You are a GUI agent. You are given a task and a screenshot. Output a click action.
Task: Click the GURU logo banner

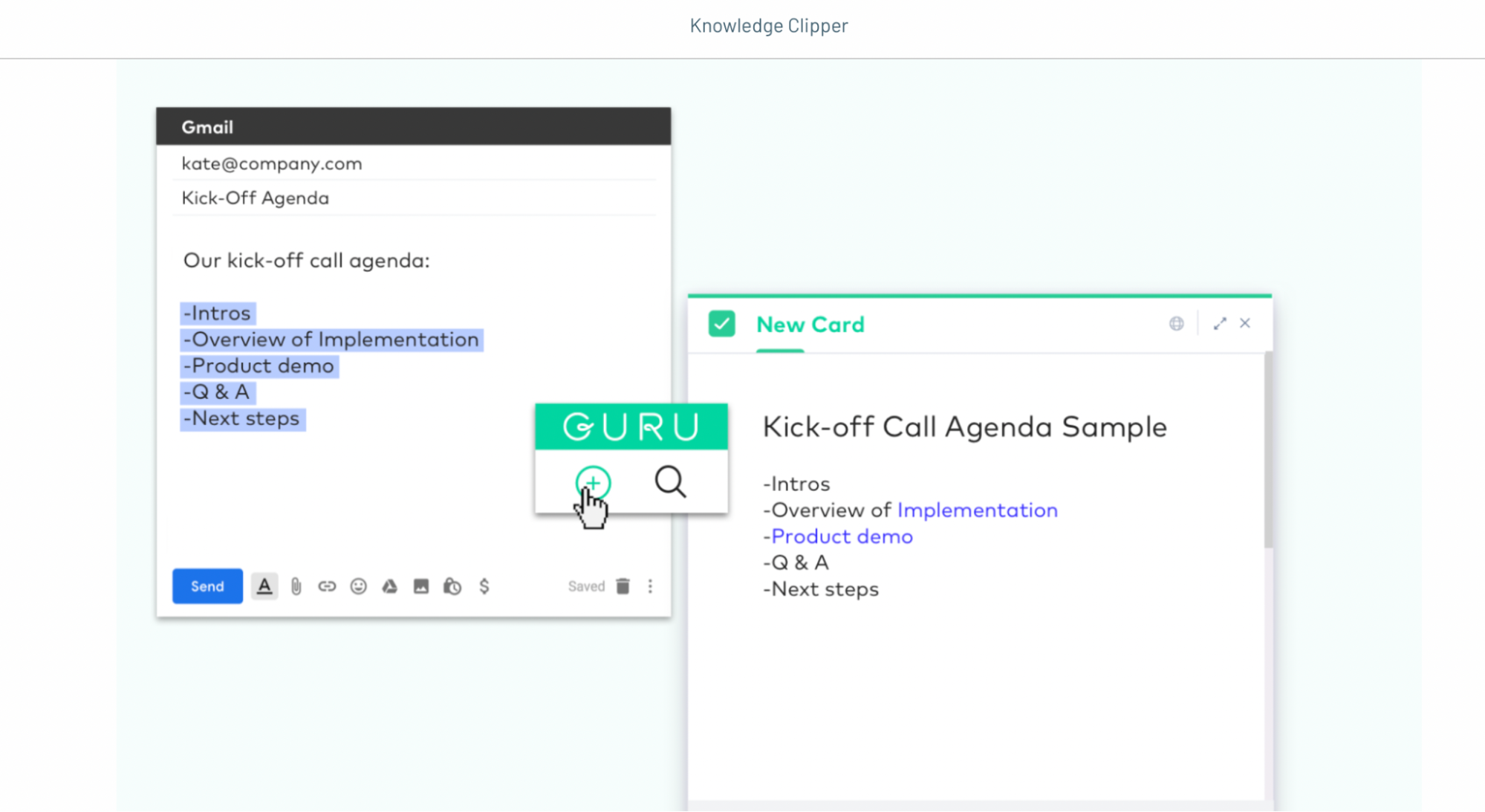pos(631,426)
